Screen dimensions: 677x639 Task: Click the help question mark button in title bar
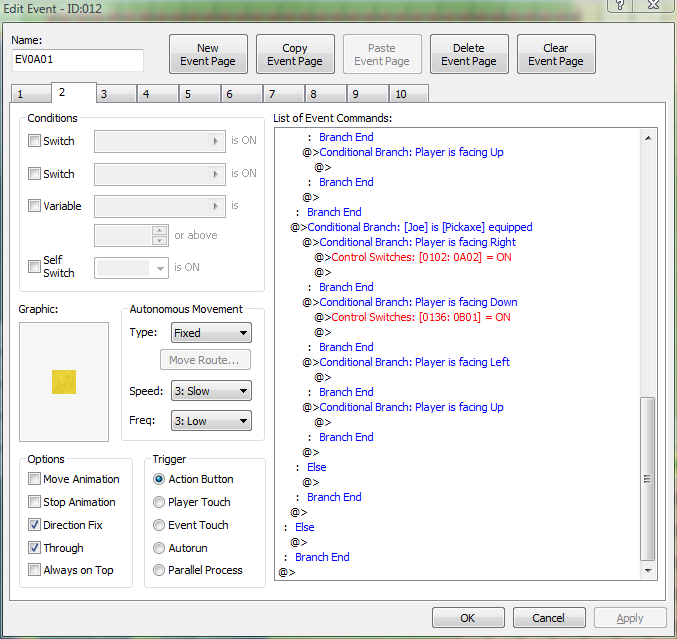coord(620,5)
